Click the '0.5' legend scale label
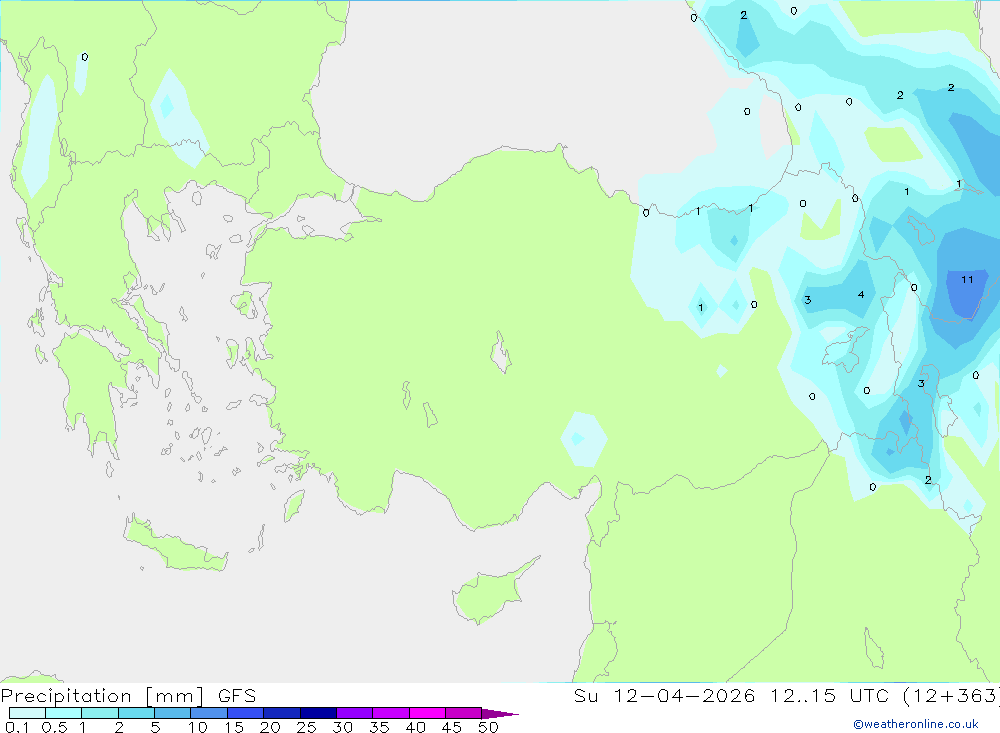Screen dimensions: 1000x733 [x=54, y=727]
